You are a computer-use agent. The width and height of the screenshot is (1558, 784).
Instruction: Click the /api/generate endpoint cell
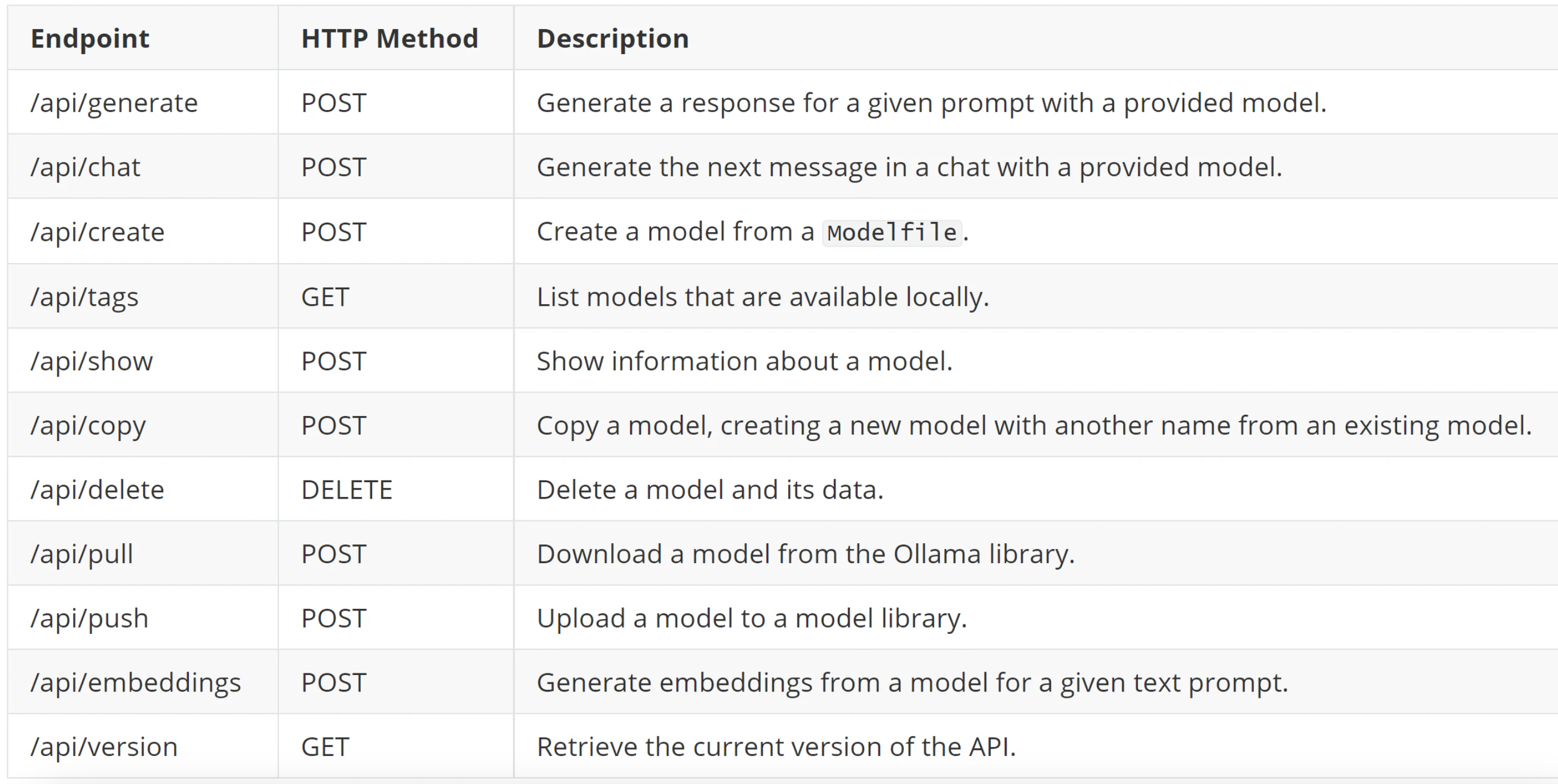click(x=114, y=103)
